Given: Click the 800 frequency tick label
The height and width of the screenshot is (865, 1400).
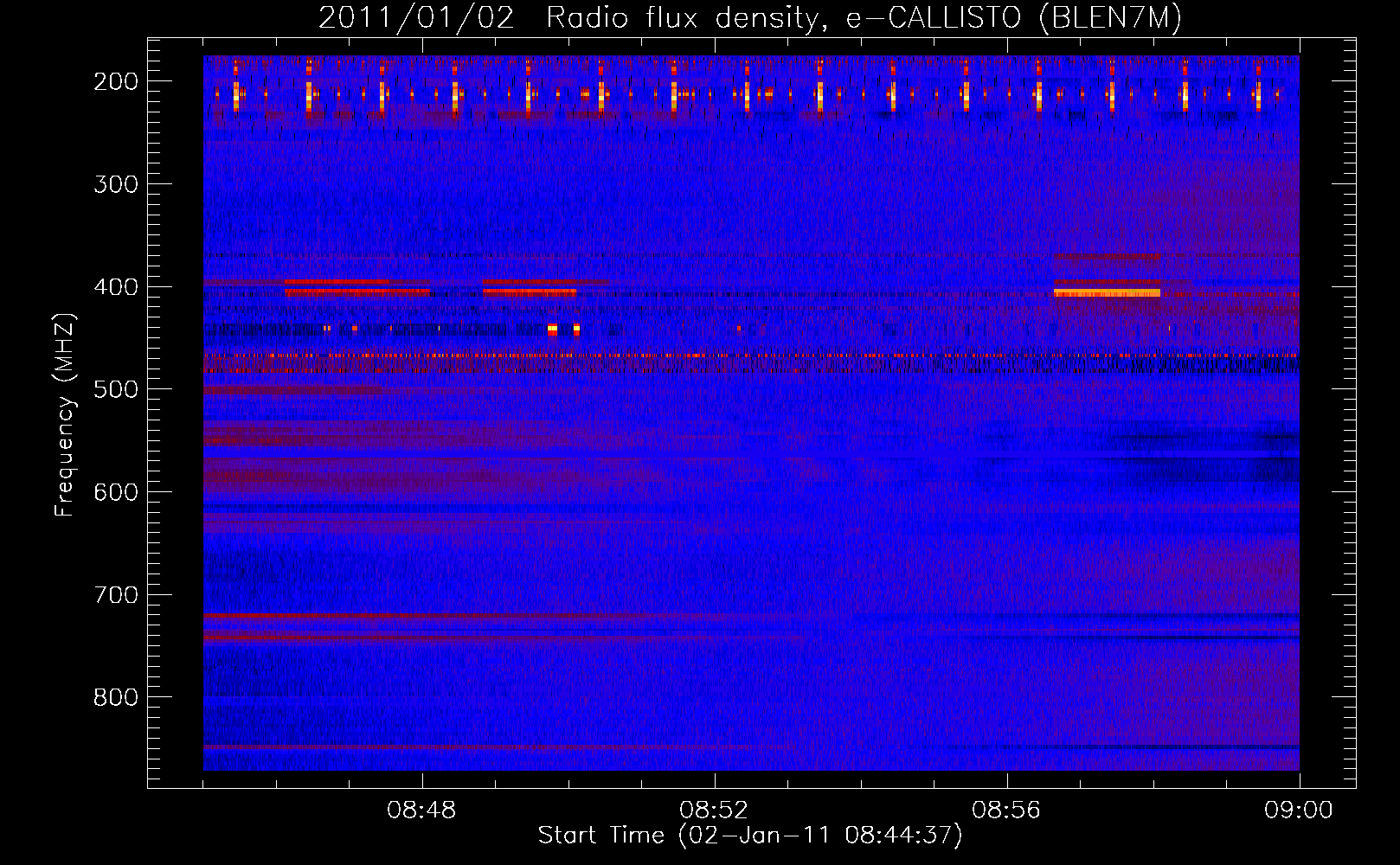Looking at the screenshot, I should tap(115, 697).
